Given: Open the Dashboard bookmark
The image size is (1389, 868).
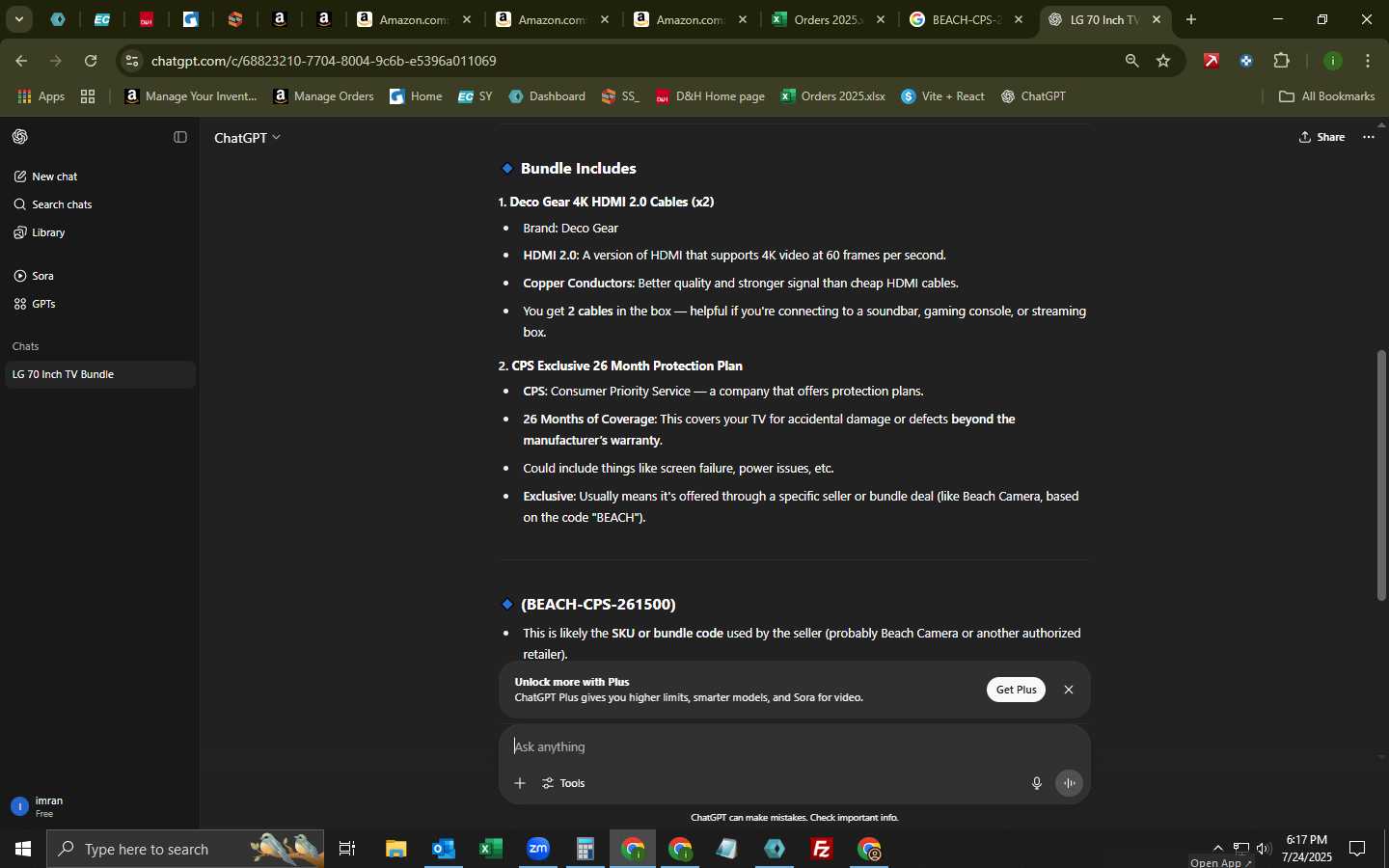Looking at the screenshot, I should pyautogui.click(x=547, y=96).
